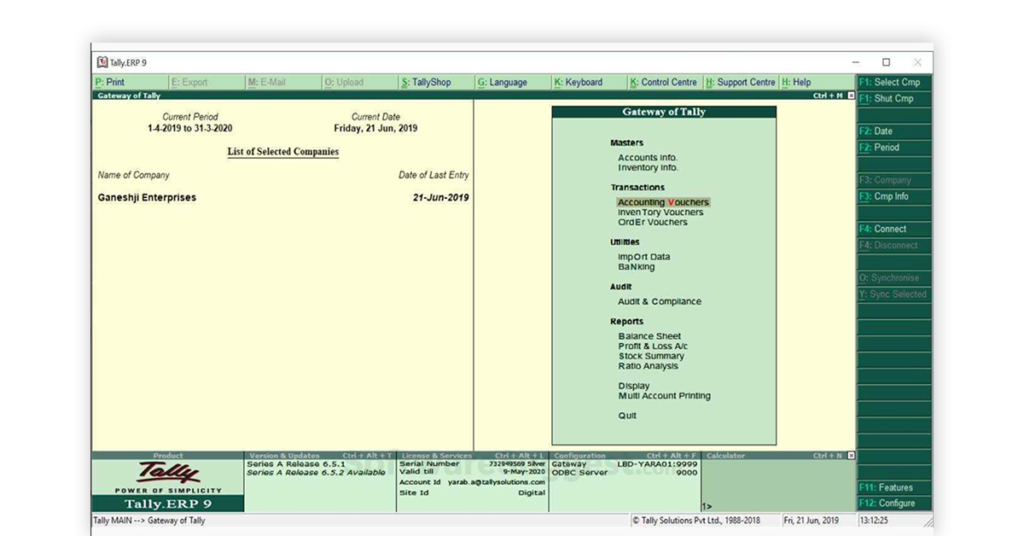Open the Profit & Loss A/c report
1024x536 pixels.
[x=652, y=346]
